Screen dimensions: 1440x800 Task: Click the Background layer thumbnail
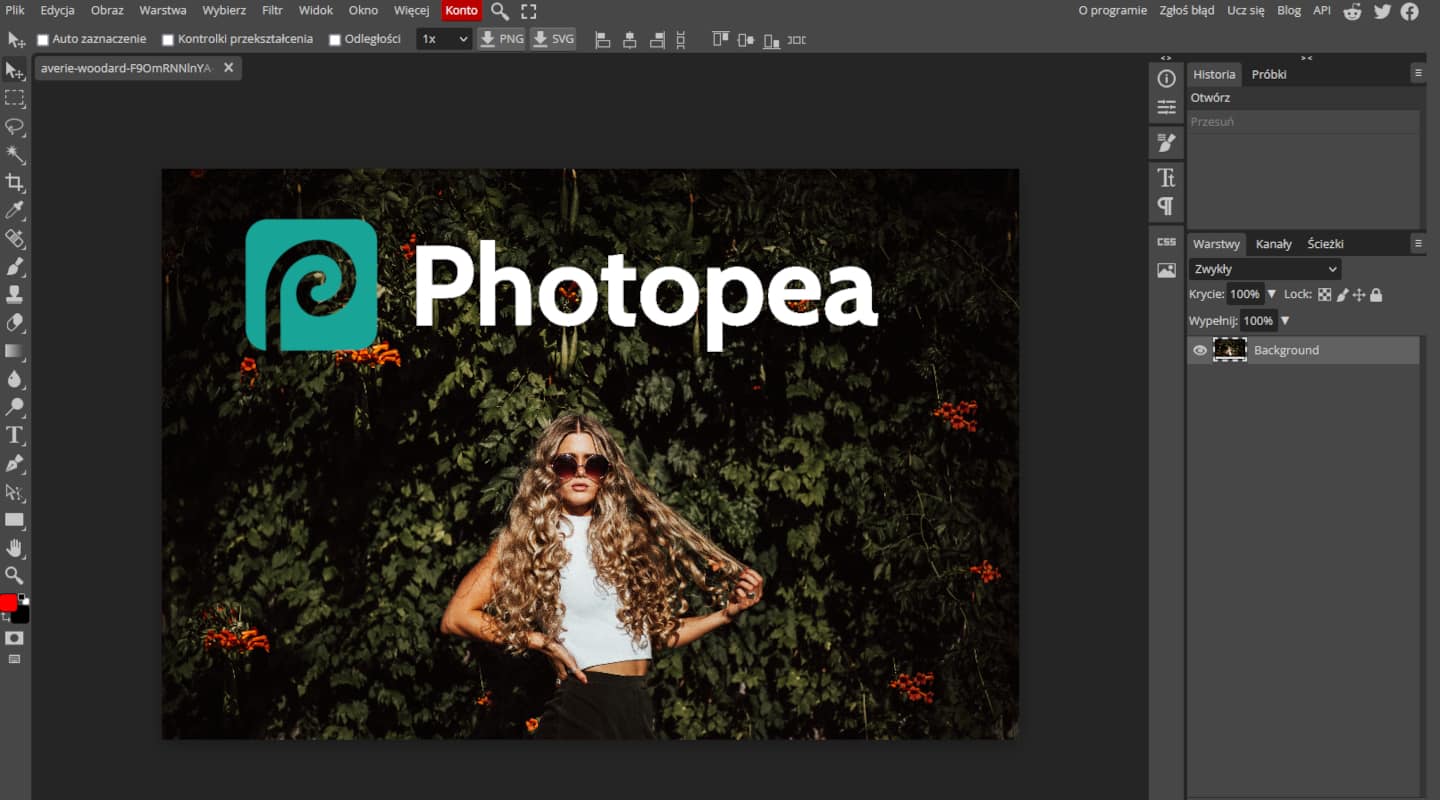(1230, 349)
